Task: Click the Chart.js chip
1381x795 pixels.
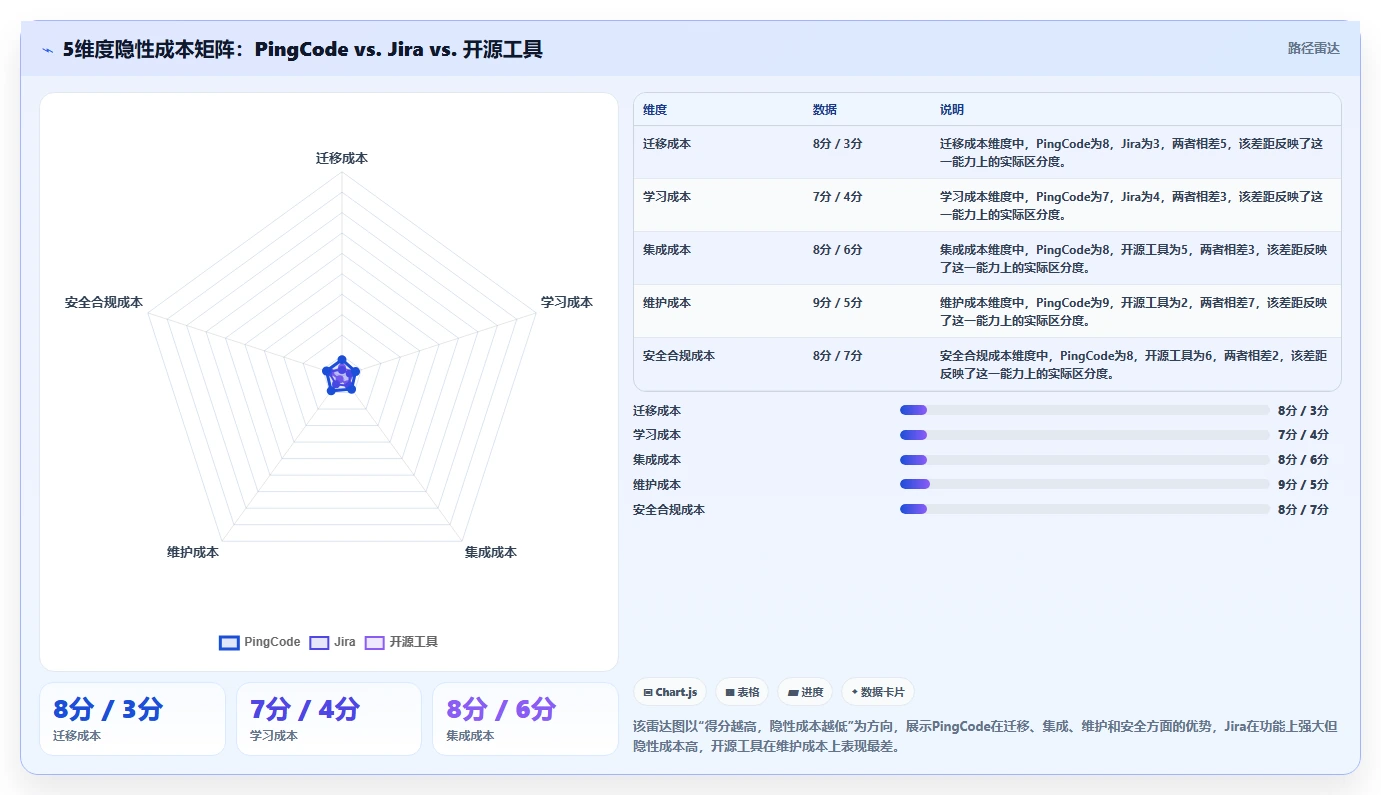Action: coord(670,692)
